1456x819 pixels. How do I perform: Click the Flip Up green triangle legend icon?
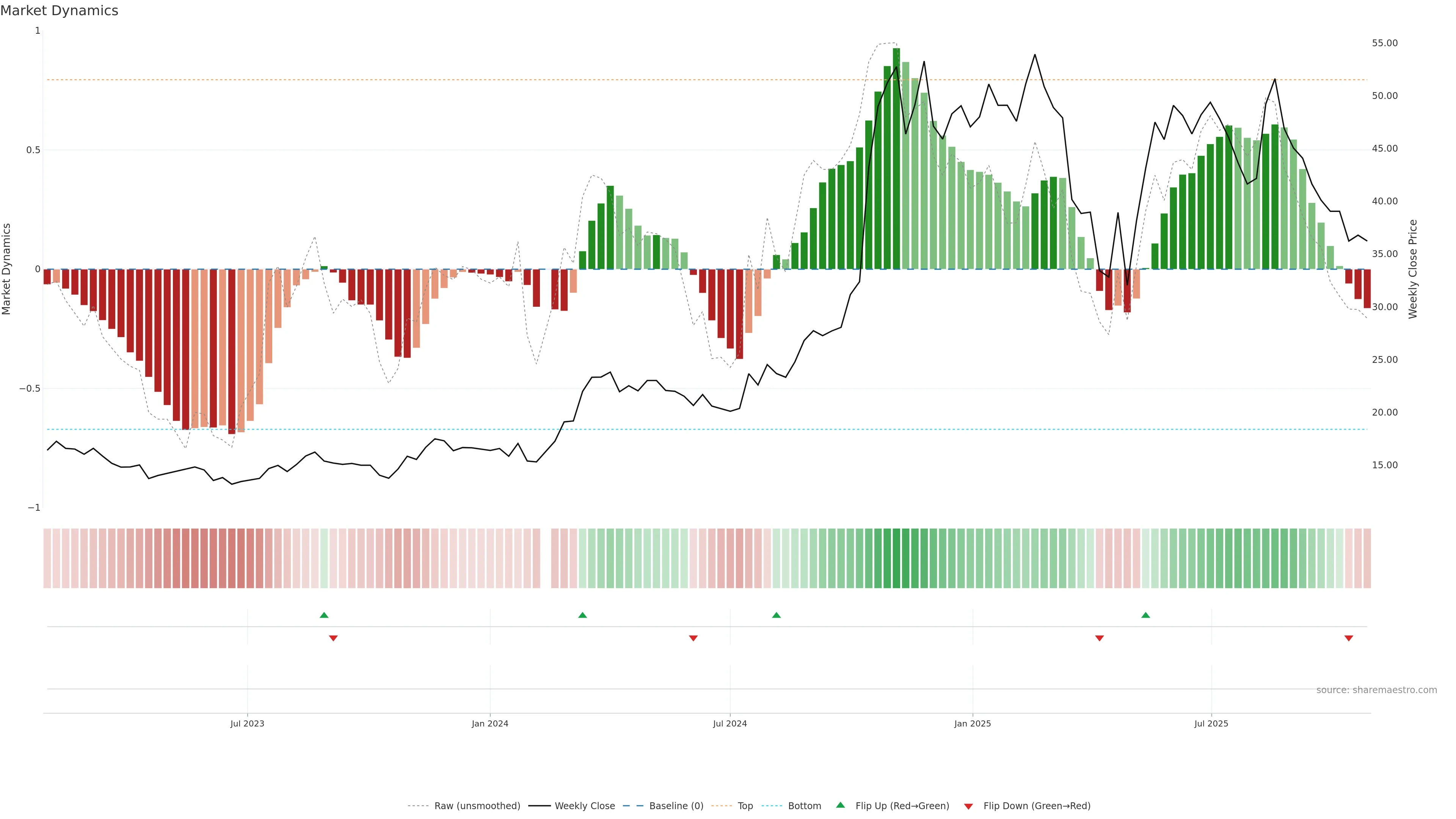tap(840, 805)
